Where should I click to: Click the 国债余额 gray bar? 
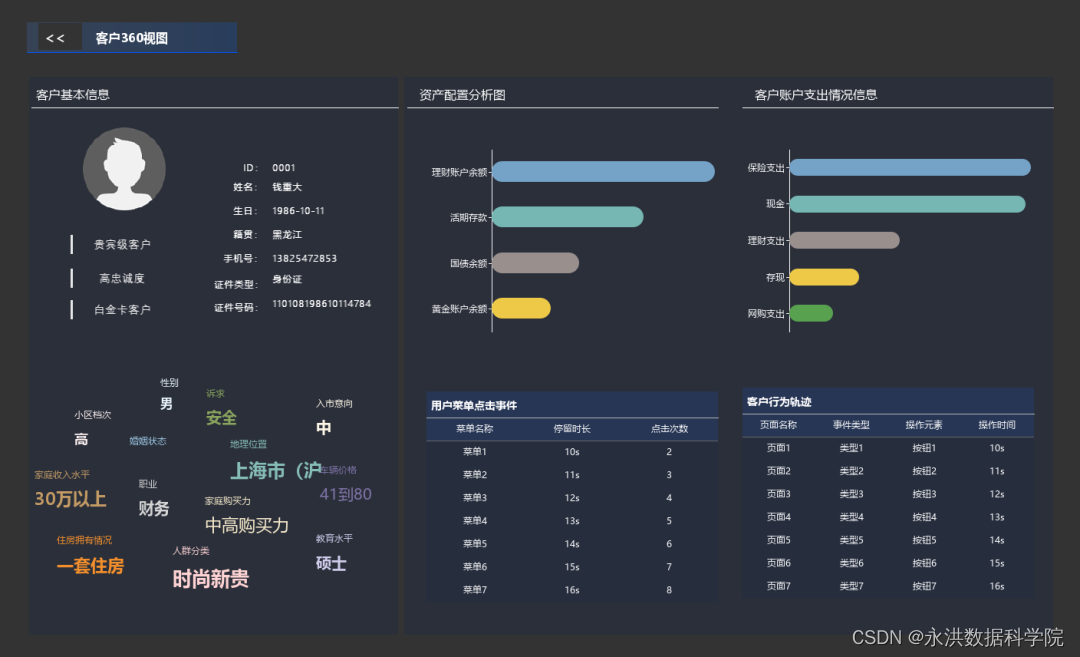536,263
